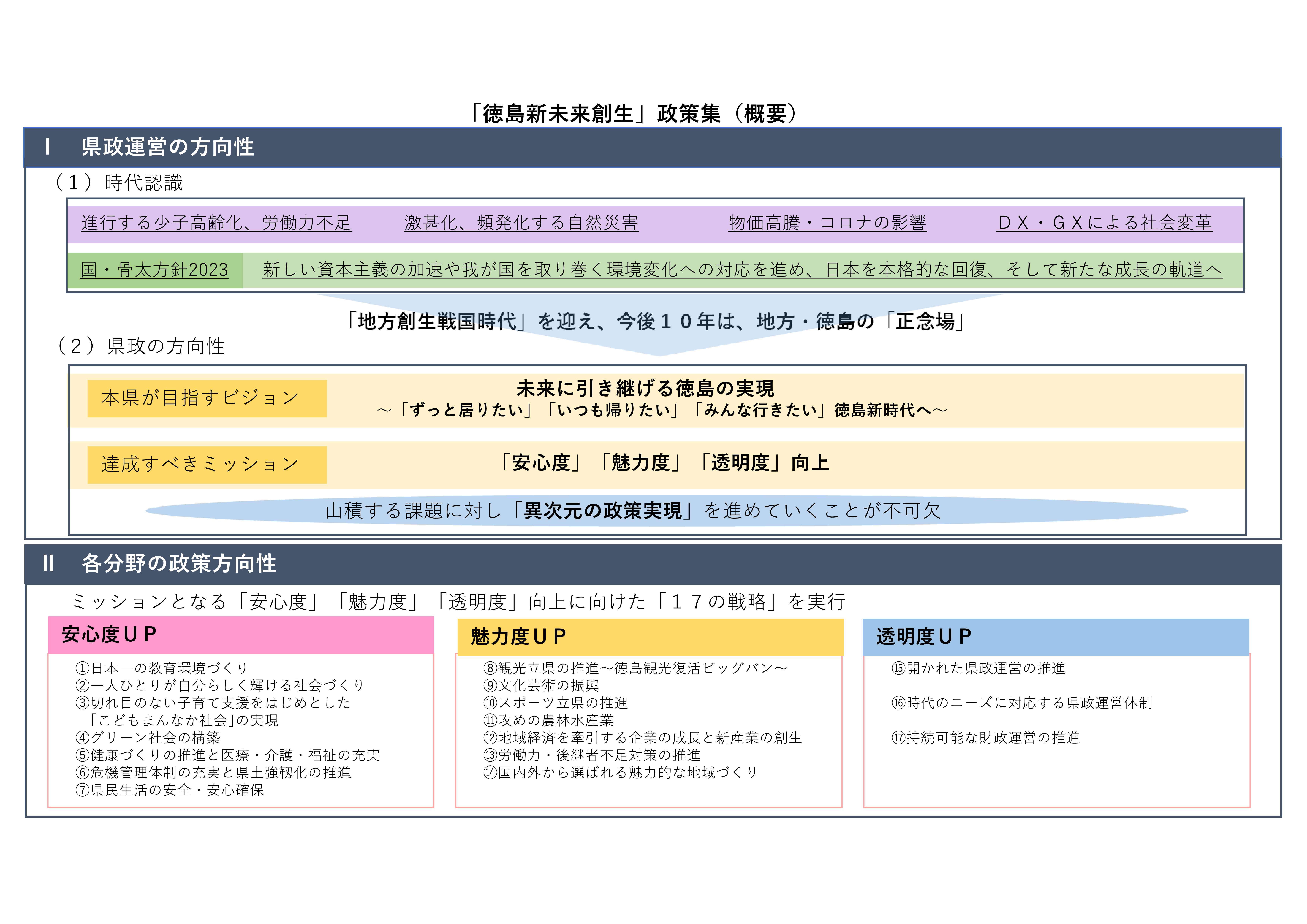Click item ⑰持続可能な財政運営の推進
1307x924 pixels.
pyautogui.click(x=986, y=738)
